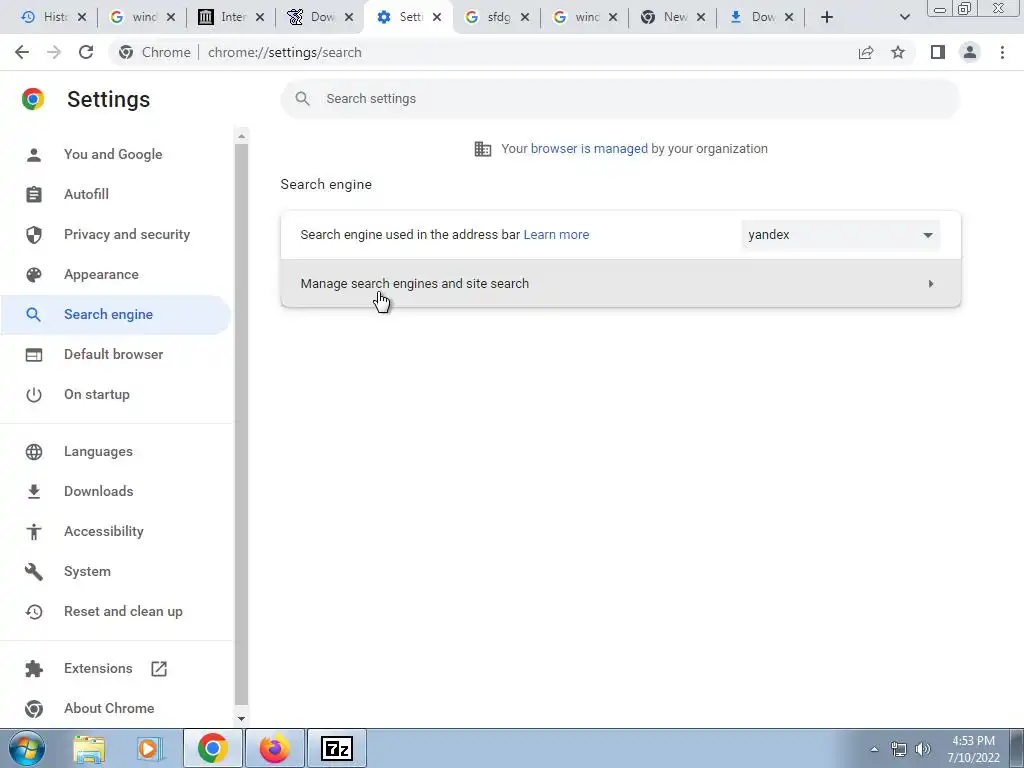Reload the page with the refresh icon
Viewport: 1024px width, 768px height.
[x=86, y=52]
